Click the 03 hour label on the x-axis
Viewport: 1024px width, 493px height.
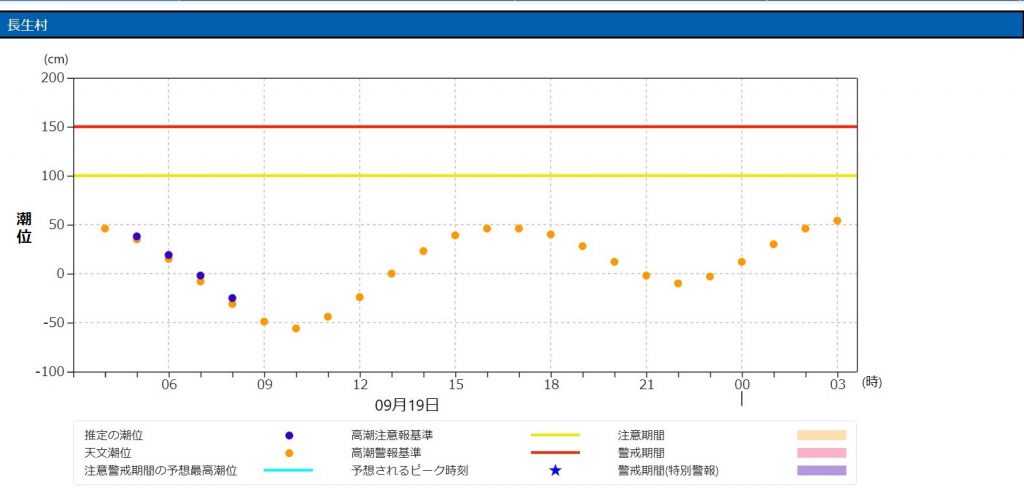(x=838, y=385)
